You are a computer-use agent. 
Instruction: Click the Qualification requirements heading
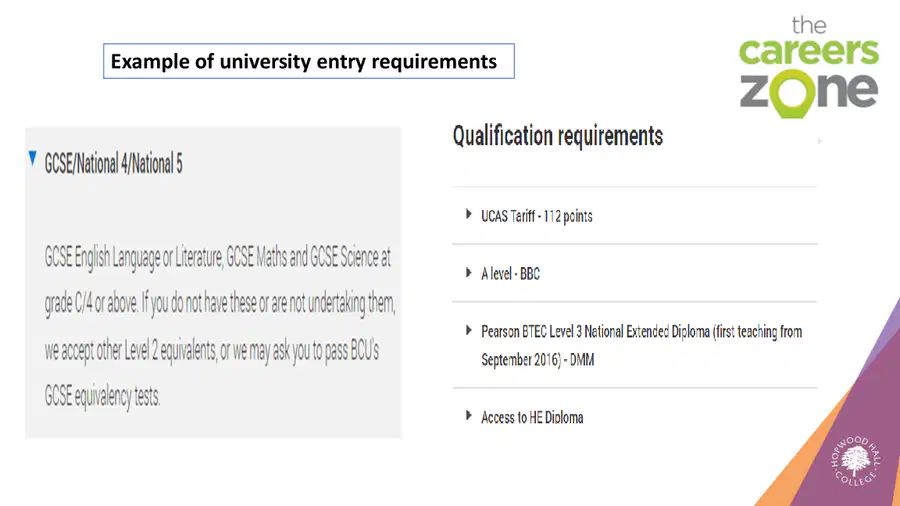557,137
